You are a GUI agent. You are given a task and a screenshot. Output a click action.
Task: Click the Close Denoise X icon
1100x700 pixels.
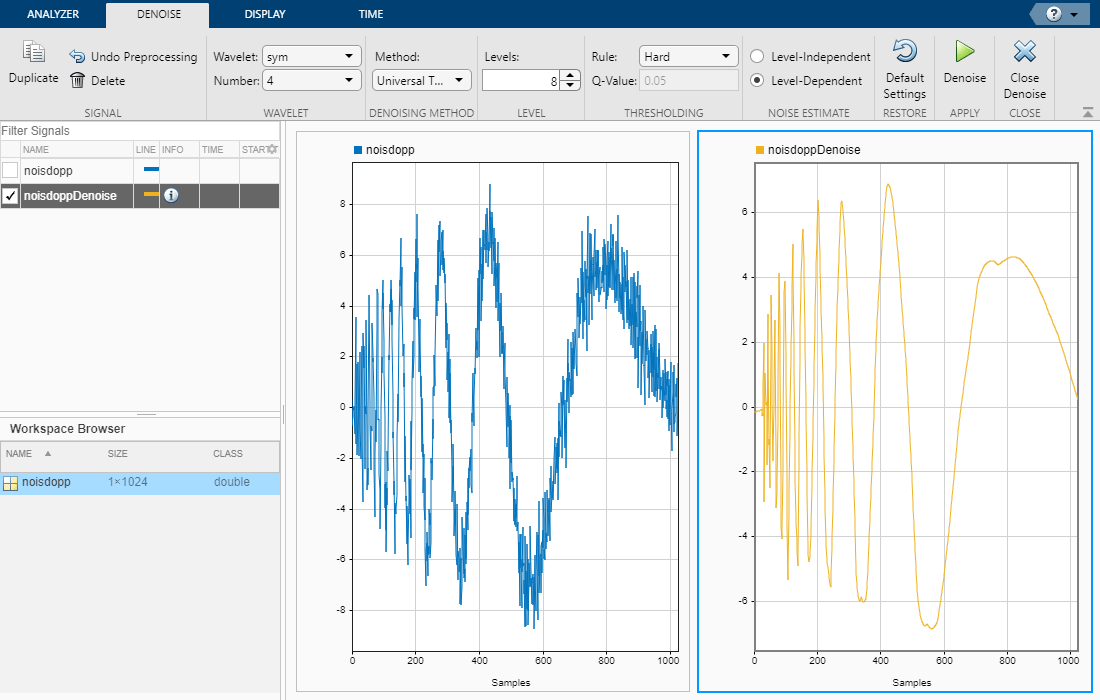click(x=1024, y=52)
